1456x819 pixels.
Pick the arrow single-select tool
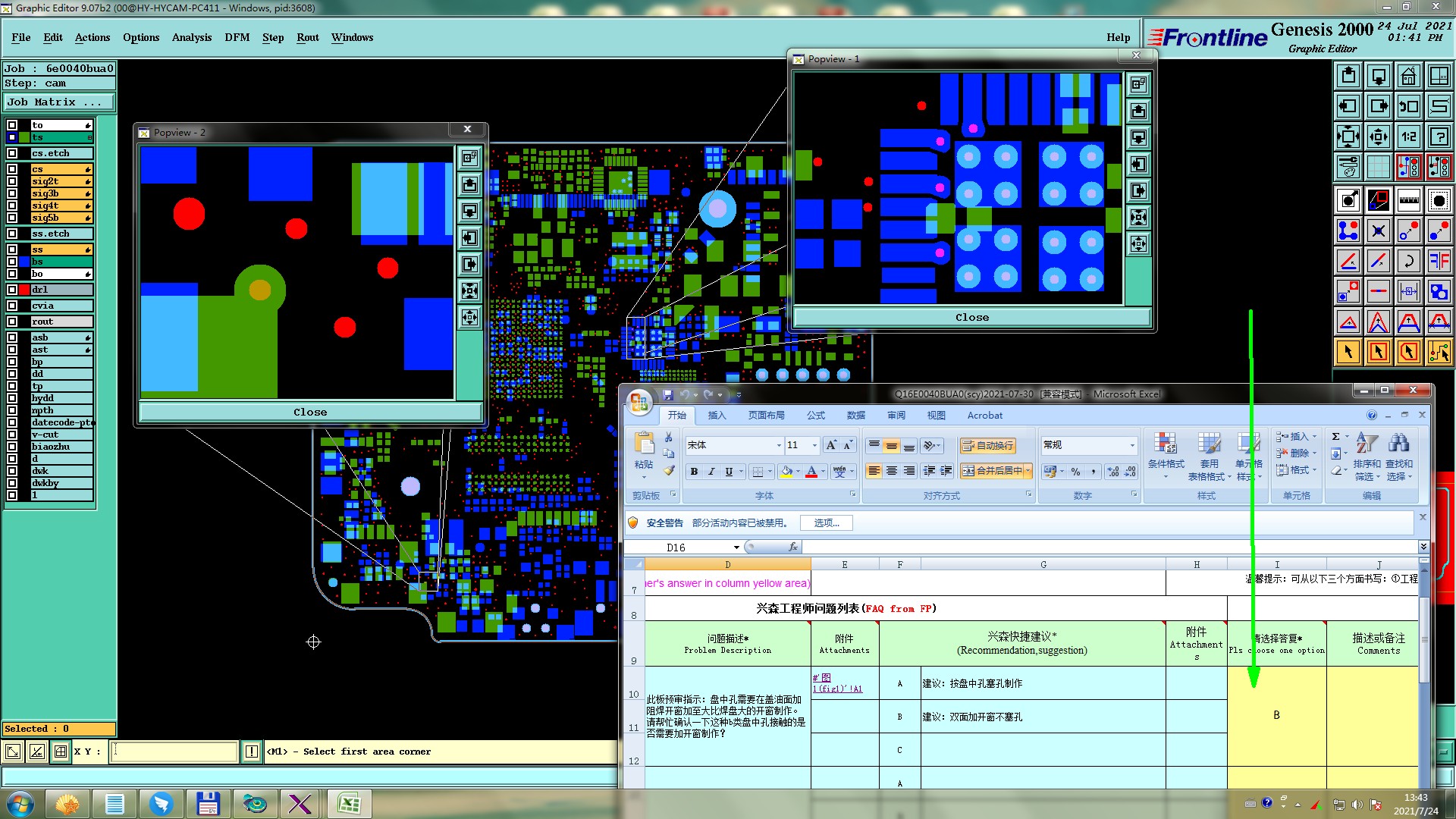1348,352
